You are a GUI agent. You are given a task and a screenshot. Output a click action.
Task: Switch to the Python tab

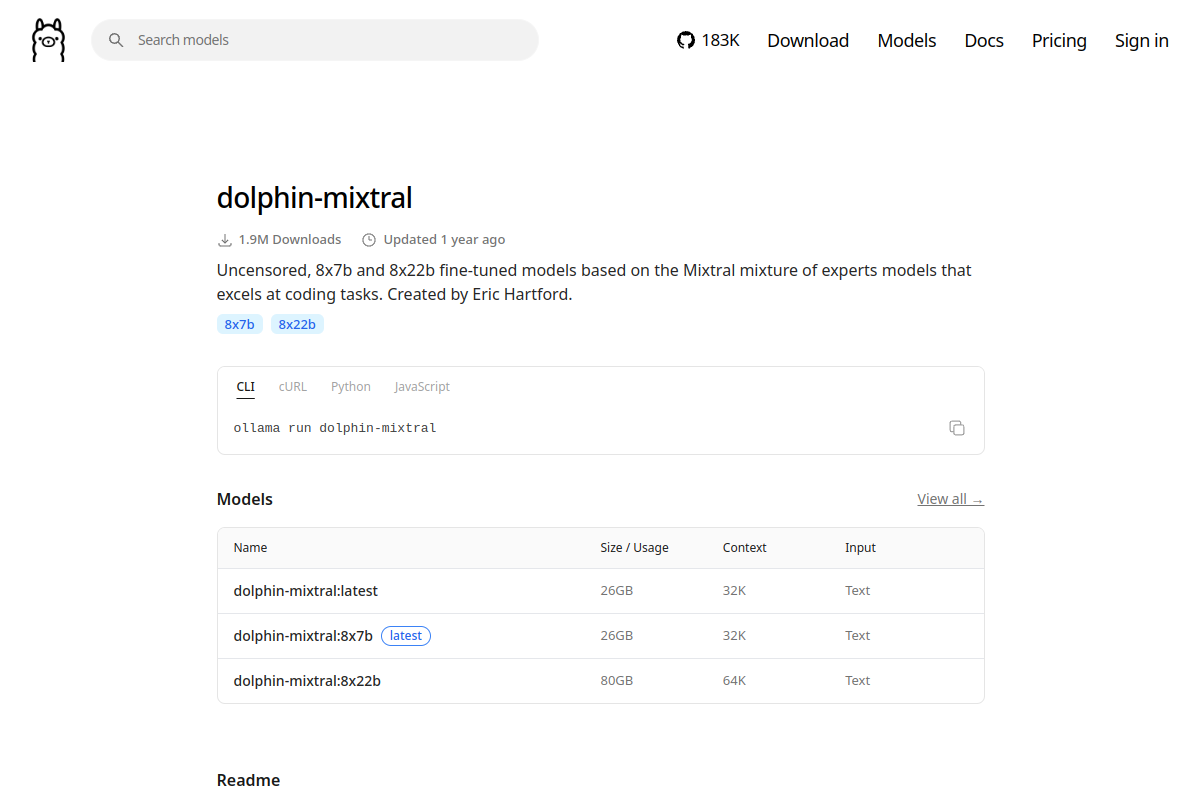click(x=351, y=387)
